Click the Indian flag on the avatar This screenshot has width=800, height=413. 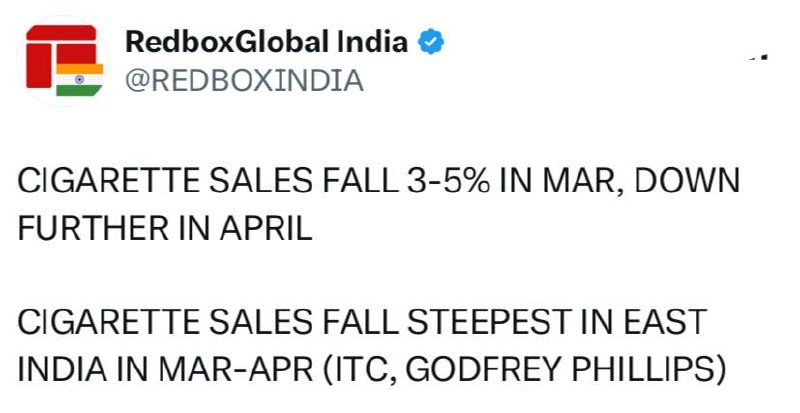[x=80, y=80]
